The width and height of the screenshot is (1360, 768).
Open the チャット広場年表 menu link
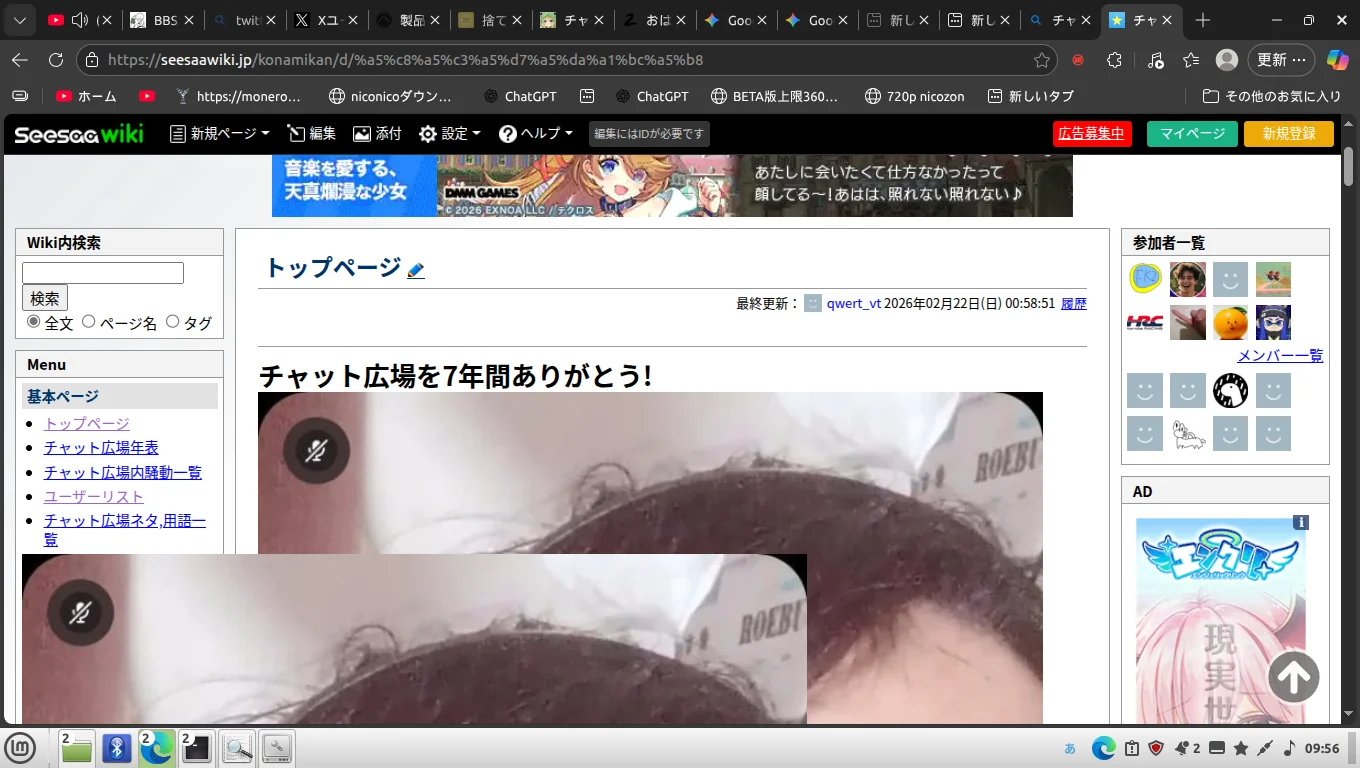101,448
